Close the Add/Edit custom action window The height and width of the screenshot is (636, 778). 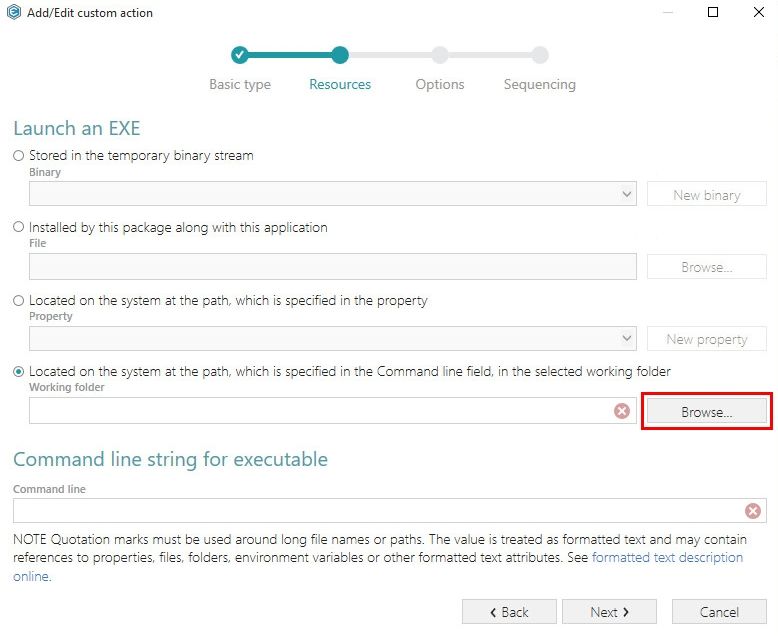click(759, 12)
